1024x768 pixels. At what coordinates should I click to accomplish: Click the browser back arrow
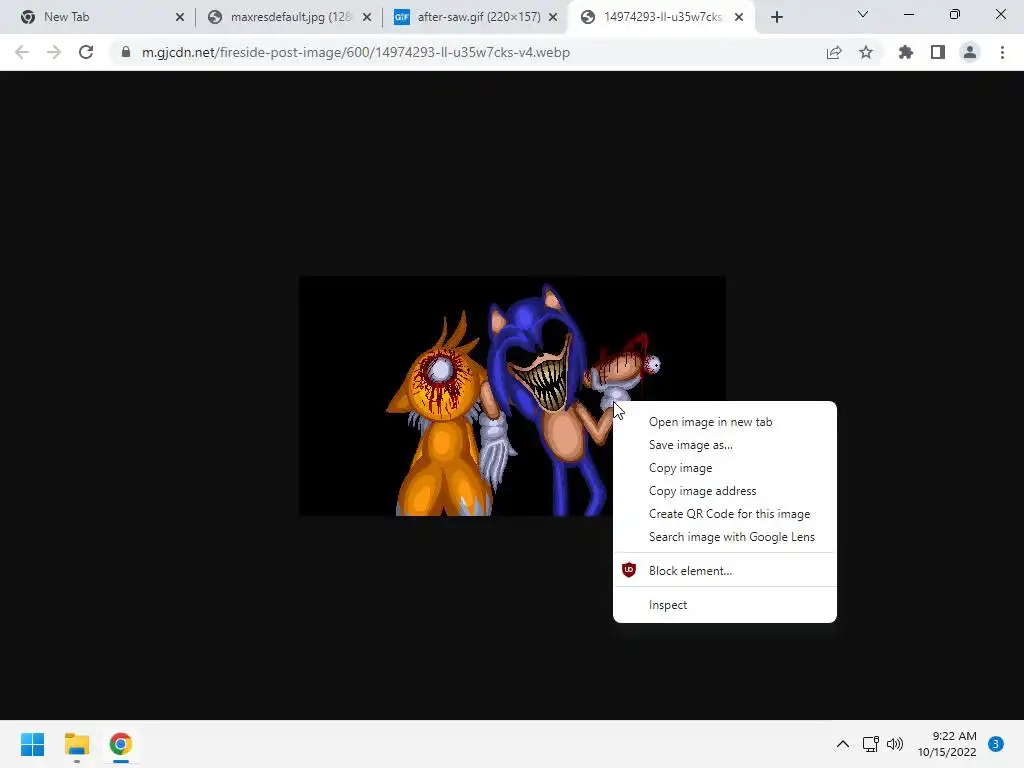(x=22, y=52)
